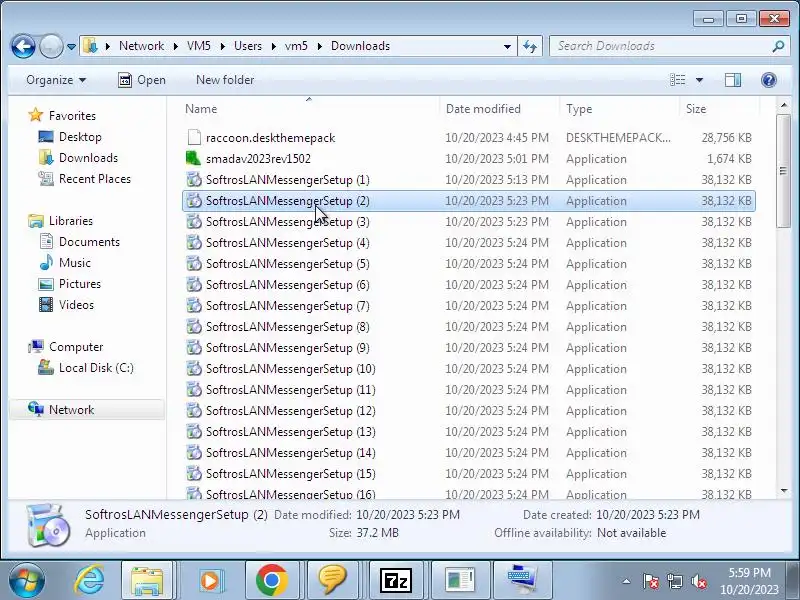Refresh the Downloads folder view
Image resolution: width=800 pixels, height=600 pixels.
point(530,46)
